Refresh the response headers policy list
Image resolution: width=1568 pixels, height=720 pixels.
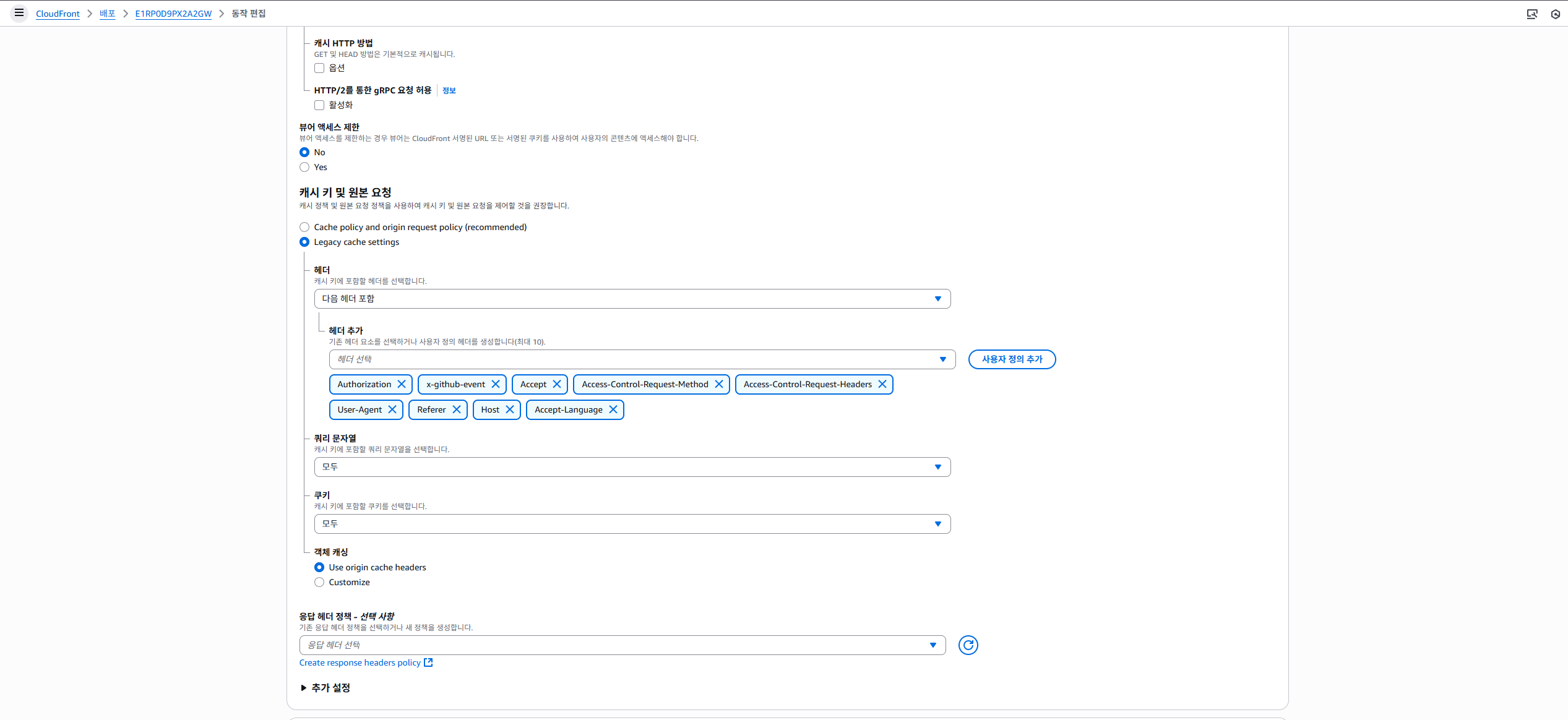pos(968,645)
